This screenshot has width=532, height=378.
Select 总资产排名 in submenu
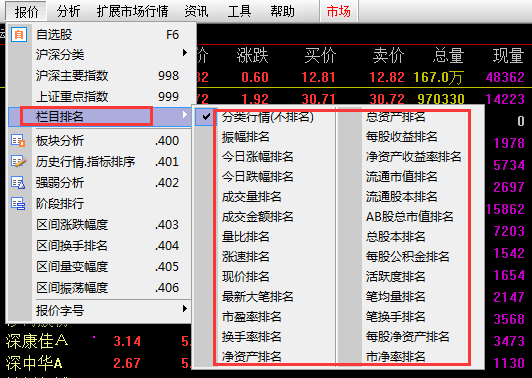pos(395,117)
